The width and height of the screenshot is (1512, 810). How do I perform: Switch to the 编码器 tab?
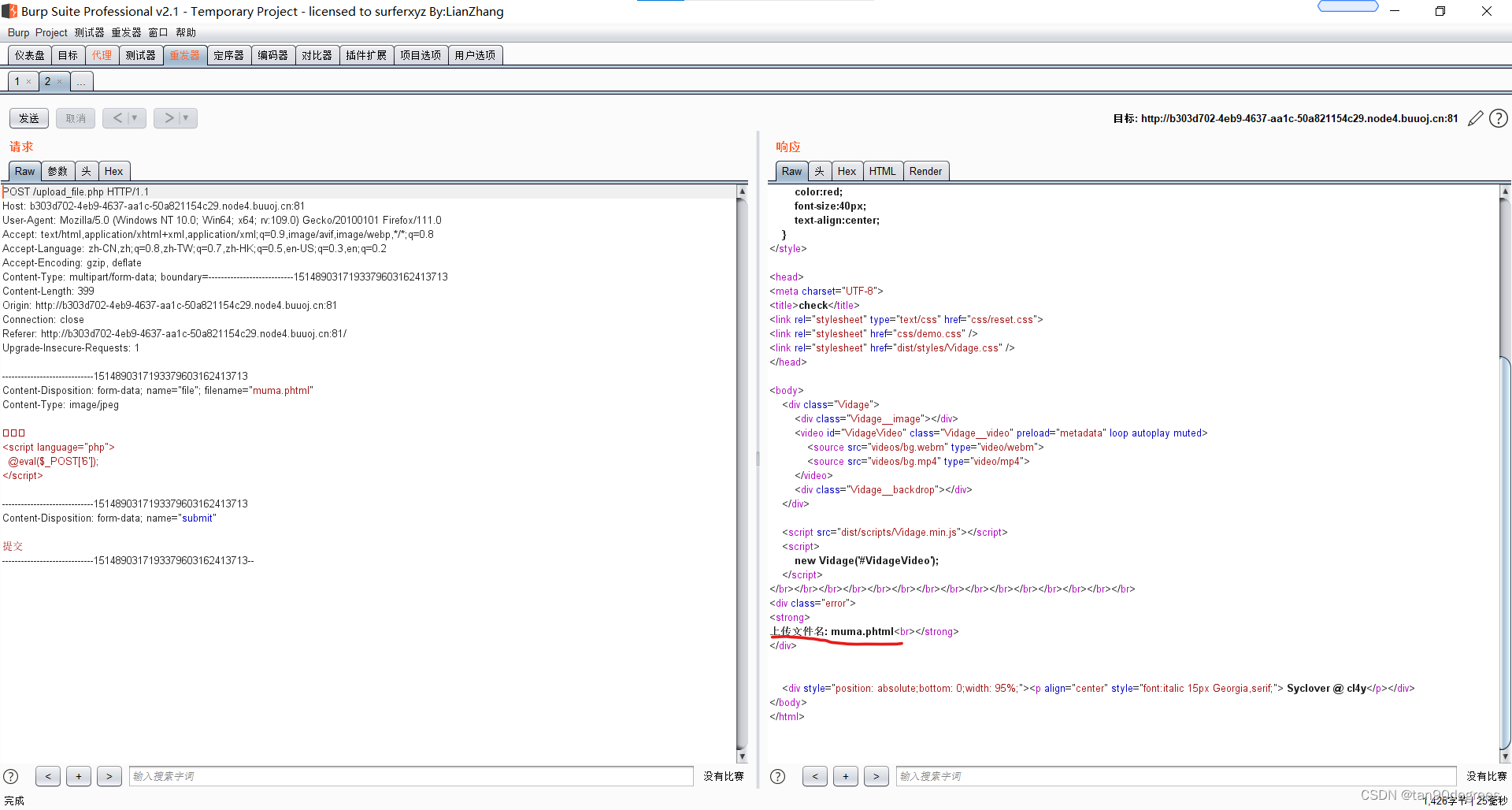pos(273,55)
